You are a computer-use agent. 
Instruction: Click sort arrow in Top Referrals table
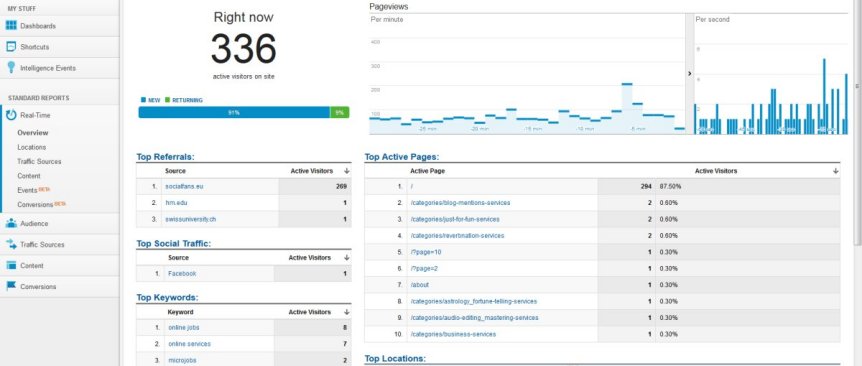coord(346,171)
